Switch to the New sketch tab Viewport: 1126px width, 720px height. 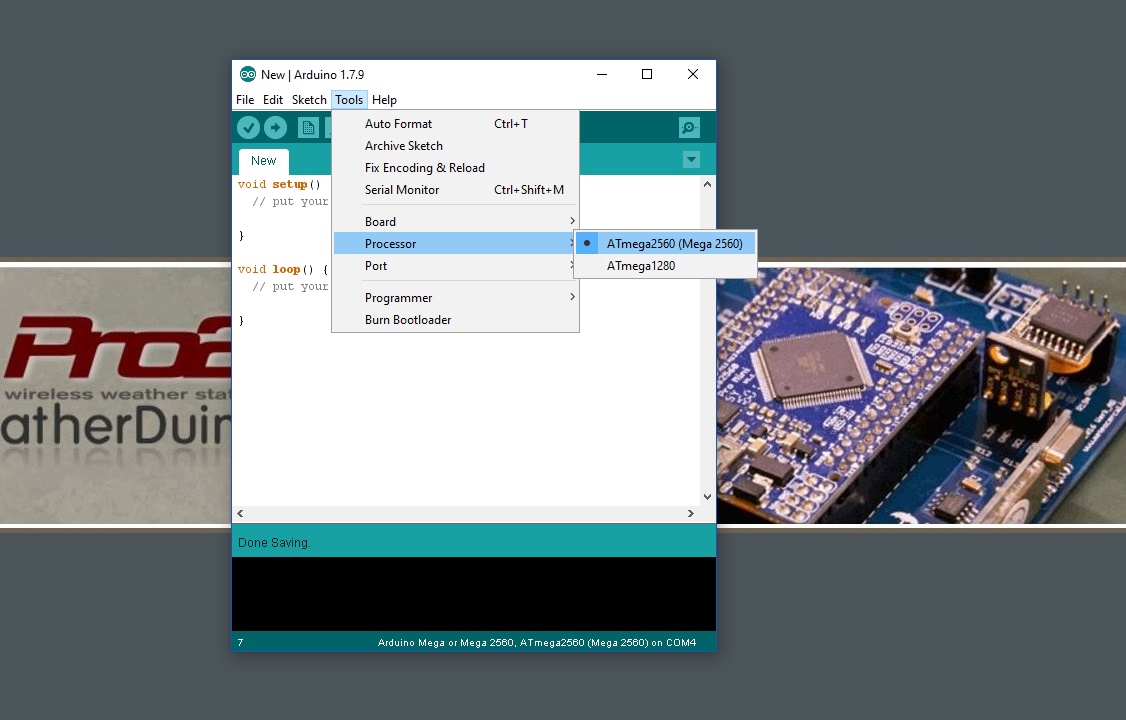263,161
